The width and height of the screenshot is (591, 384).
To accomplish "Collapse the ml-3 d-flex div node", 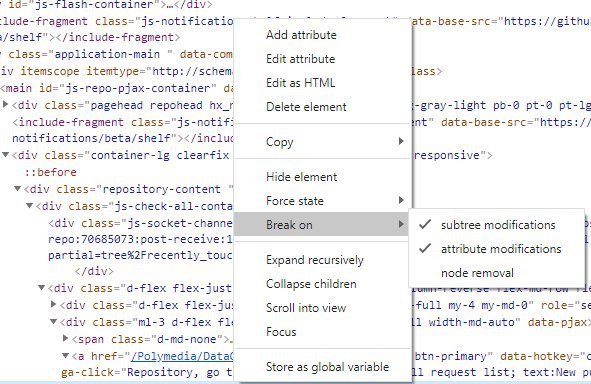I will pos(54,321).
